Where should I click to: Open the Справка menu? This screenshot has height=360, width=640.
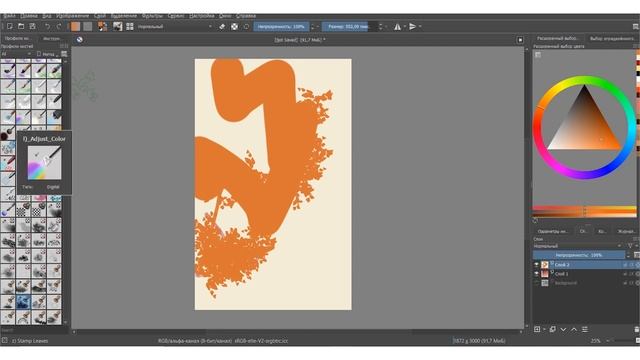coord(246,16)
